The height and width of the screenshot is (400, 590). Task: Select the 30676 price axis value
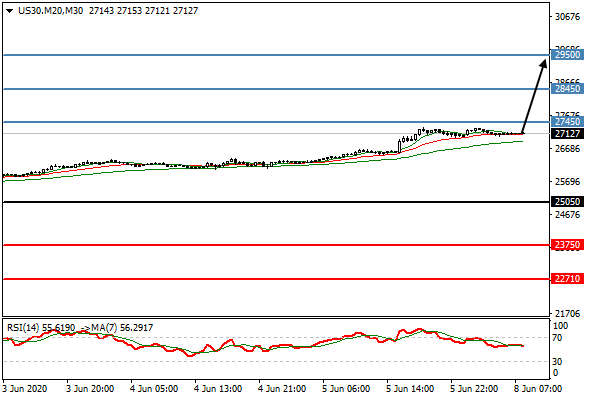point(567,17)
